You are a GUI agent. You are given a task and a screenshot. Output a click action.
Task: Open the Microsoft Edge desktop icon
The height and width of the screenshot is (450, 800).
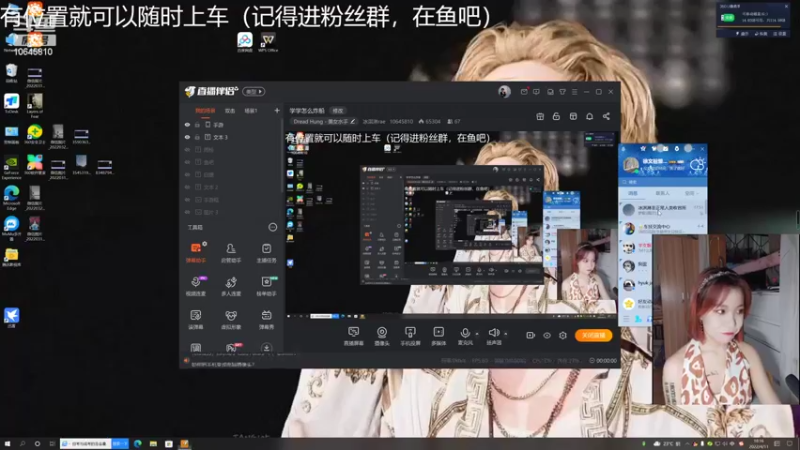[11, 197]
